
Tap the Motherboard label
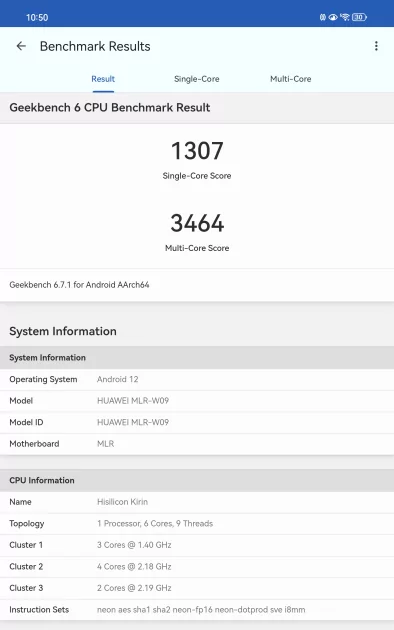[34, 444]
